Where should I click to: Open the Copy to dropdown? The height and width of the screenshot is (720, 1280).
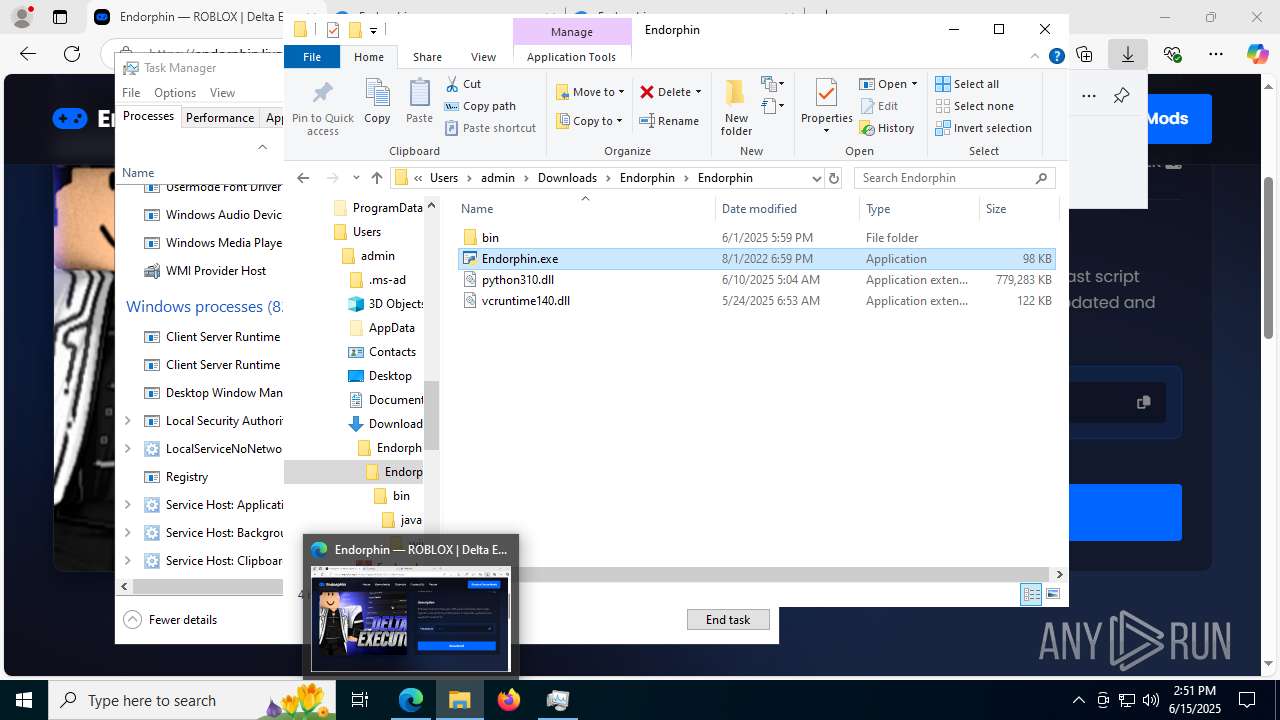590,121
